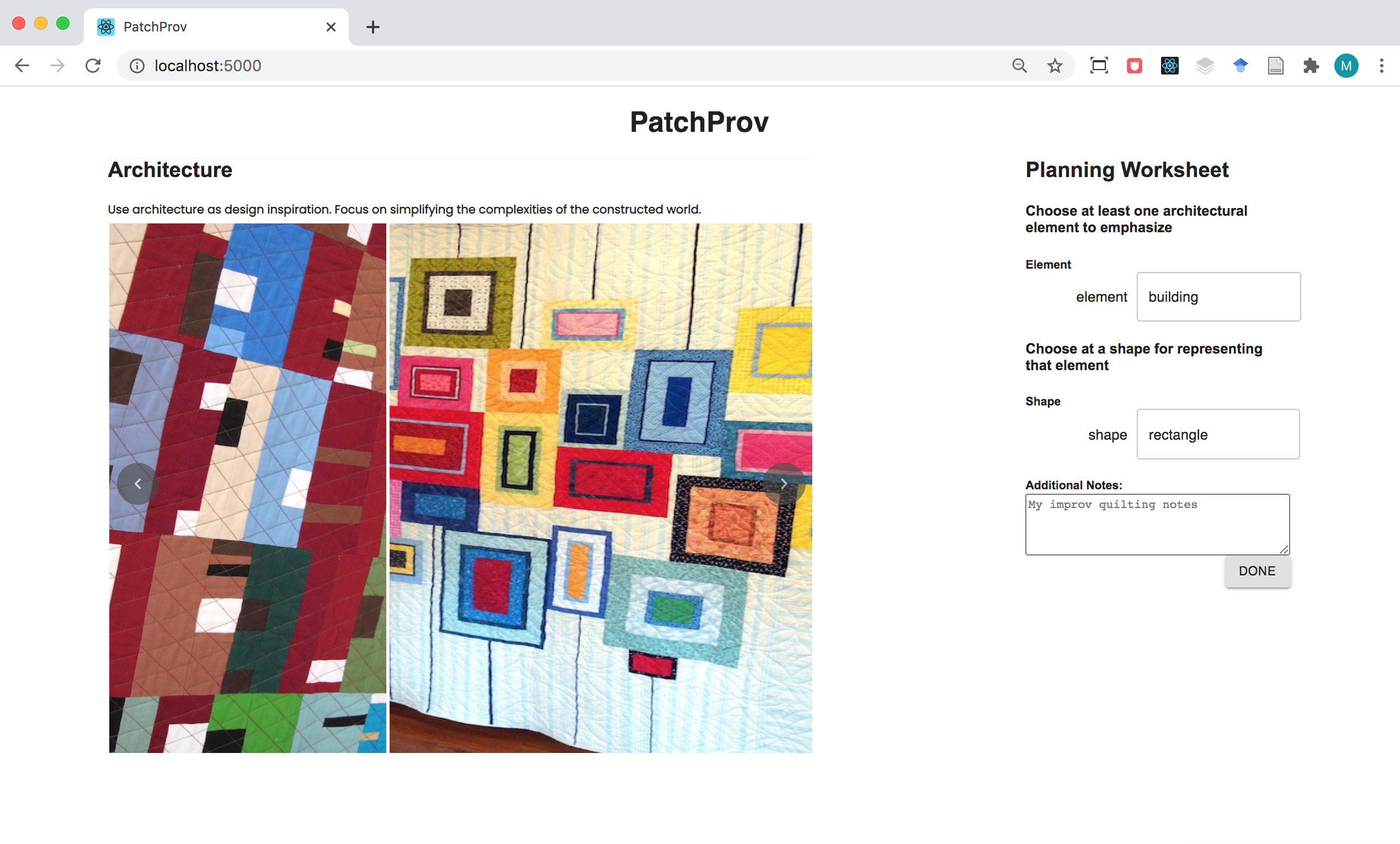This screenshot has height=844, width=1400.
Task: Show the previous carousel image
Action: click(137, 484)
